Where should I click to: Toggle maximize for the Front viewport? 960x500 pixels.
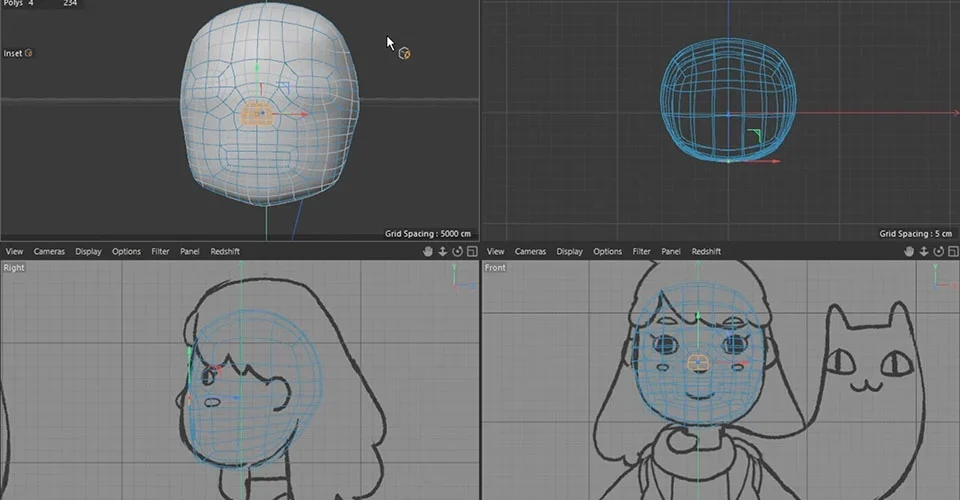pos(953,252)
